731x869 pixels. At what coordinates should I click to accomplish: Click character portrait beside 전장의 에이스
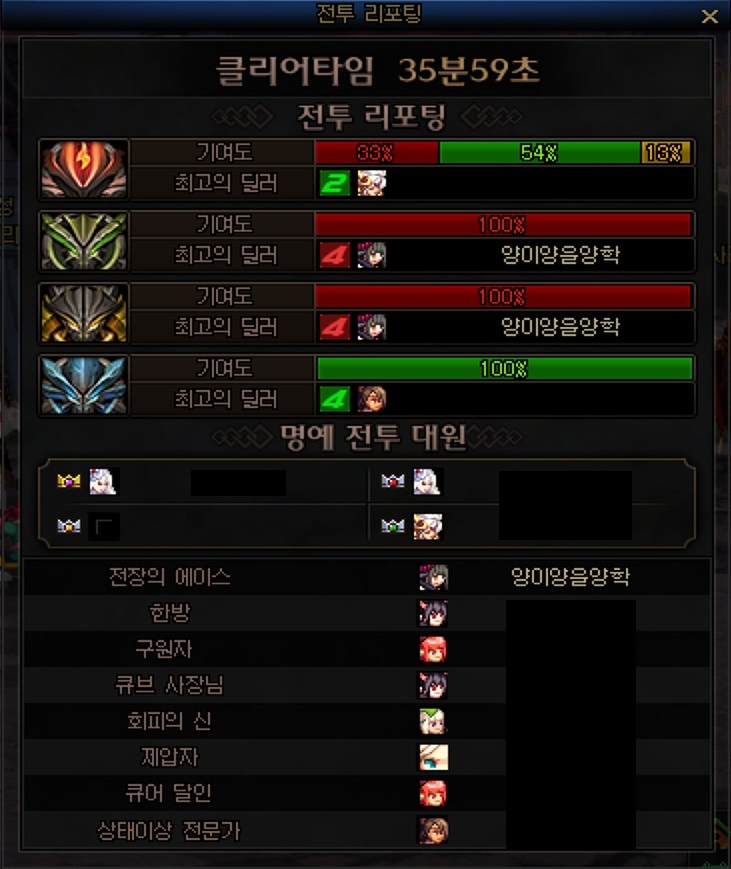(x=433, y=577)
